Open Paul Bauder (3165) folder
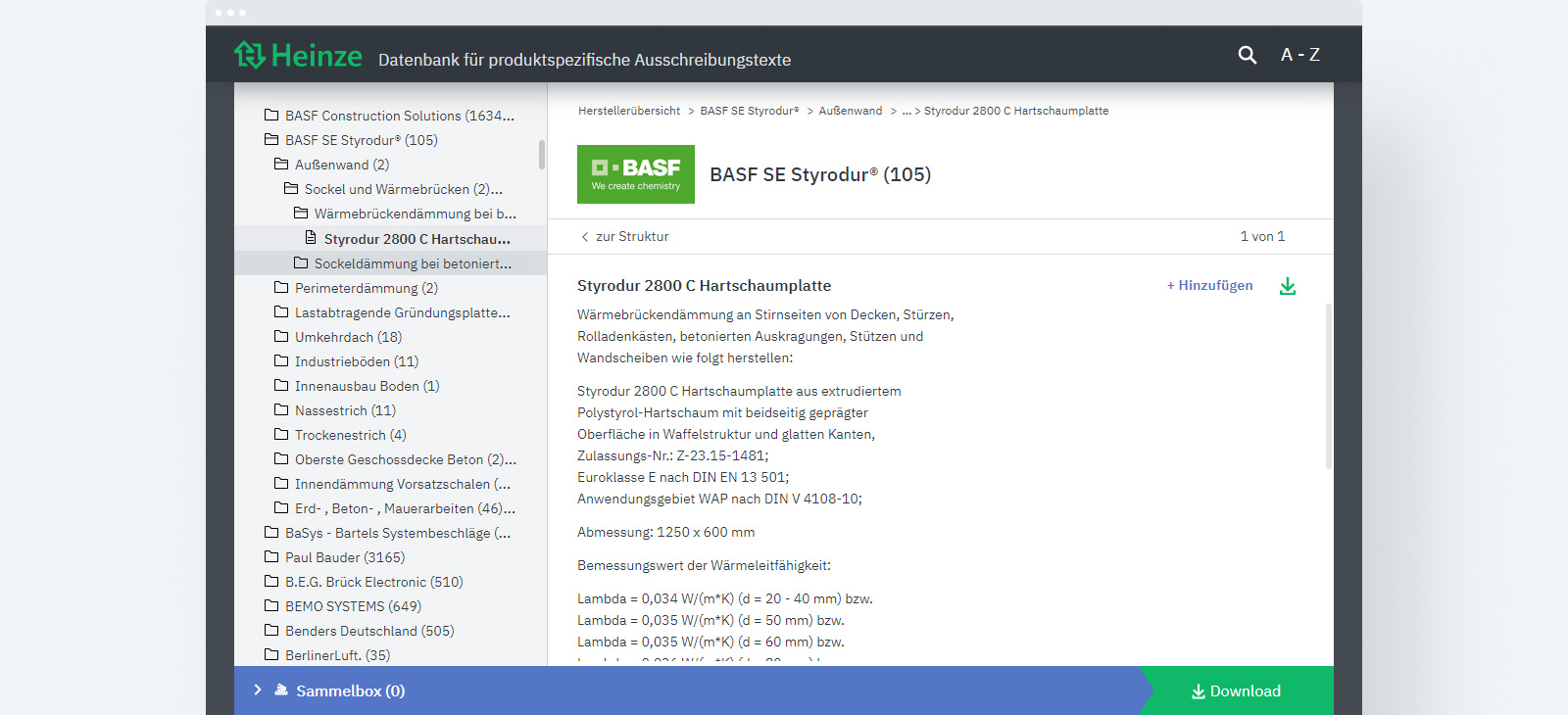 (334, 557)
